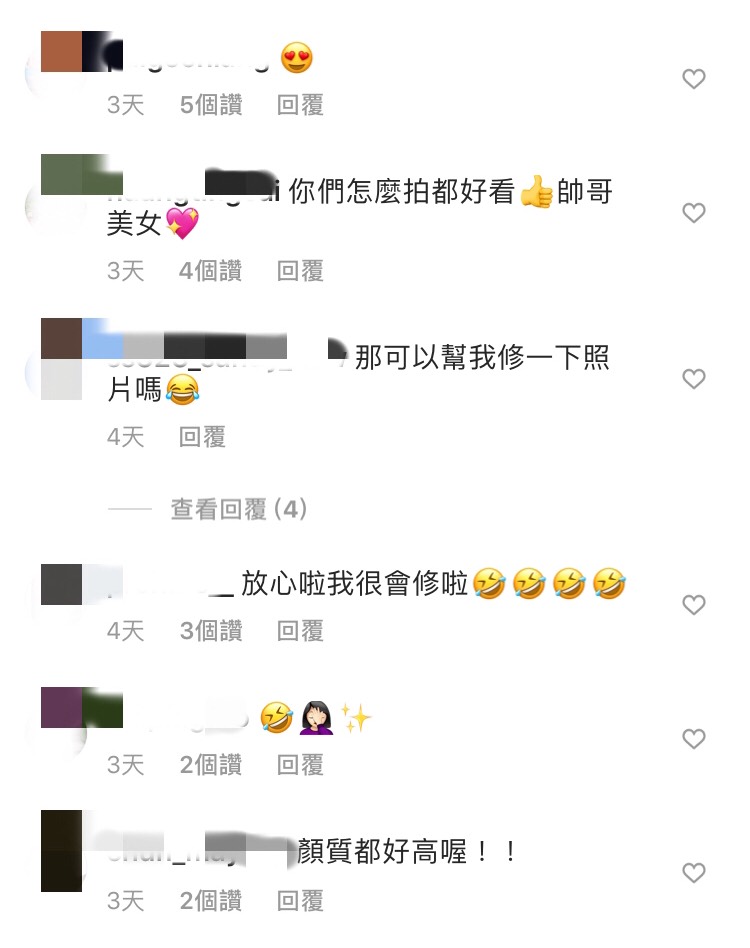
Task: Like the 那可以幫我修一下照片嗎 comment
Action: click(x=694, y=379)
